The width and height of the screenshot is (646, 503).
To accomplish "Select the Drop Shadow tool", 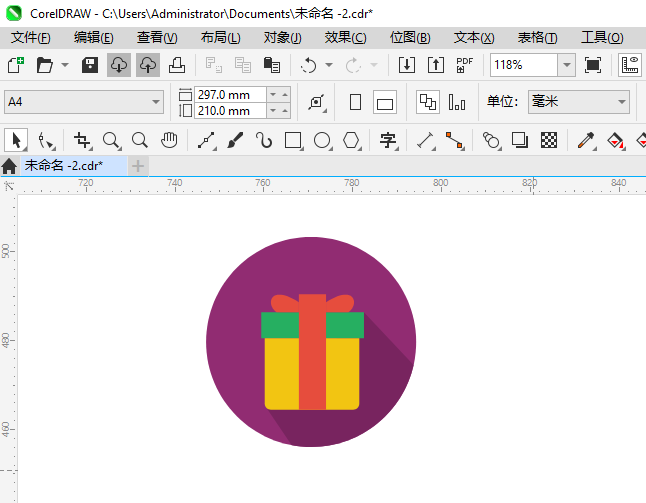I will click(x=520, y=140).
